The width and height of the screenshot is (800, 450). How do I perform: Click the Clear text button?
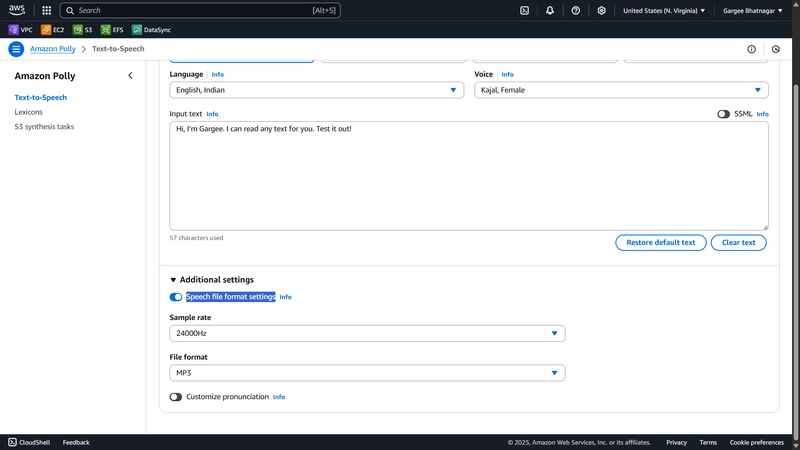[738, 242]
